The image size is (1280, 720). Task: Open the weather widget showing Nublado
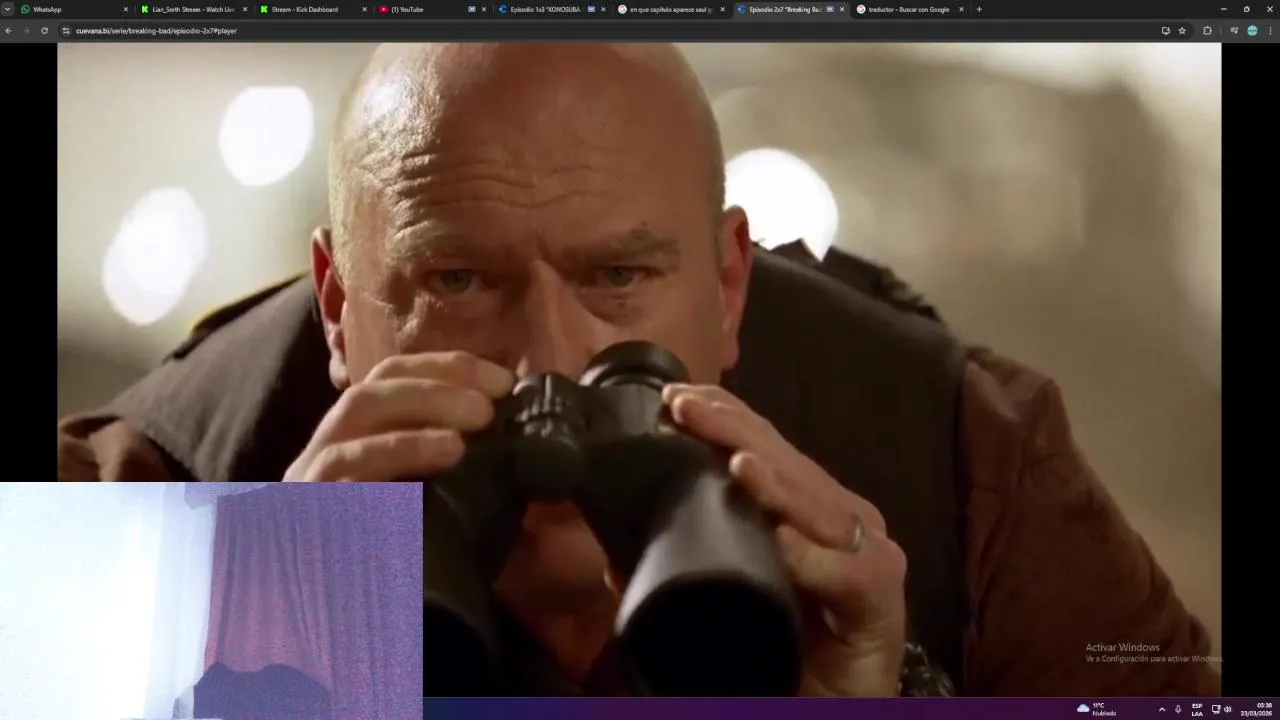(1097, 709)
